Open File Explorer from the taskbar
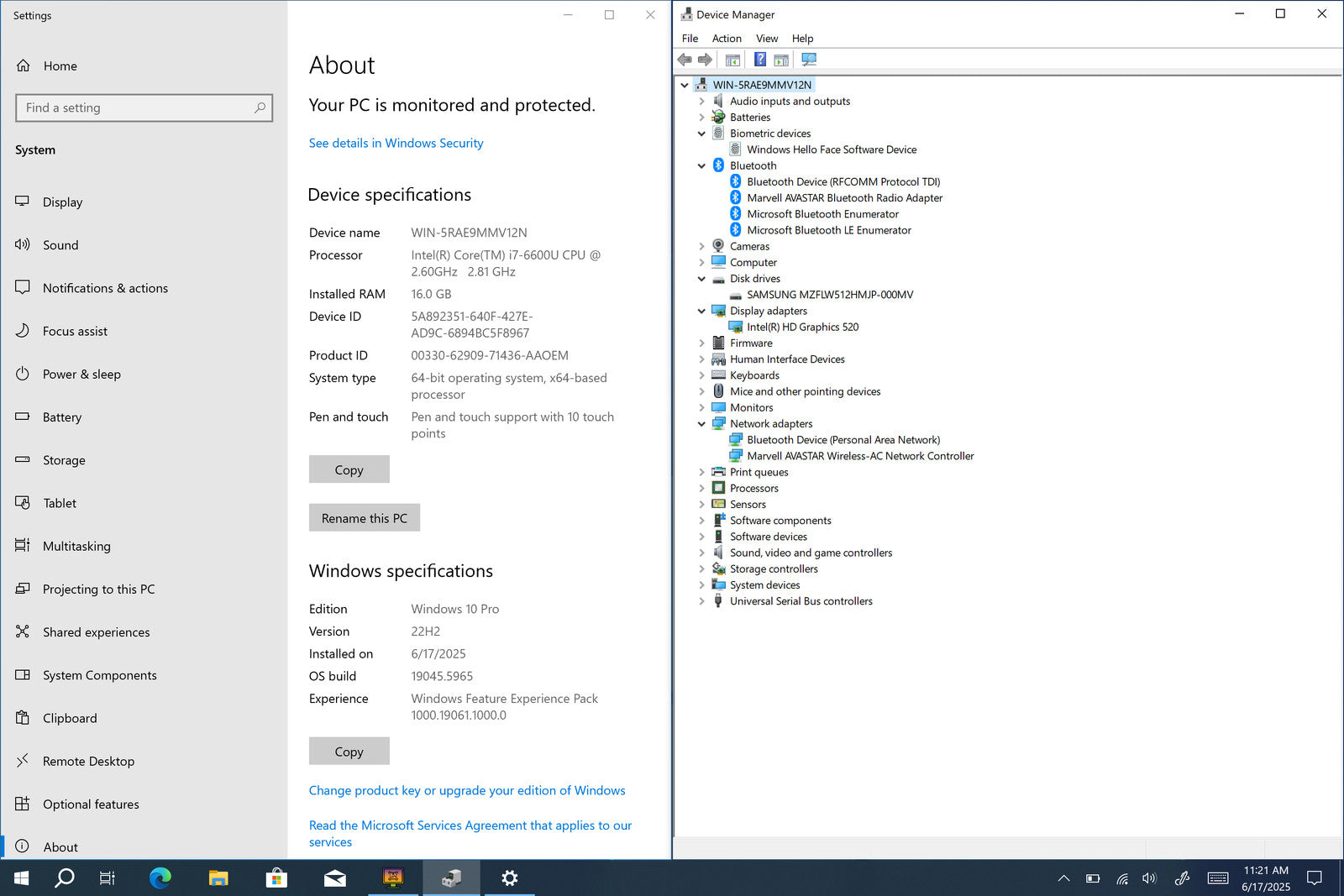Screen dimensions: 1344x896 (218, 878)
